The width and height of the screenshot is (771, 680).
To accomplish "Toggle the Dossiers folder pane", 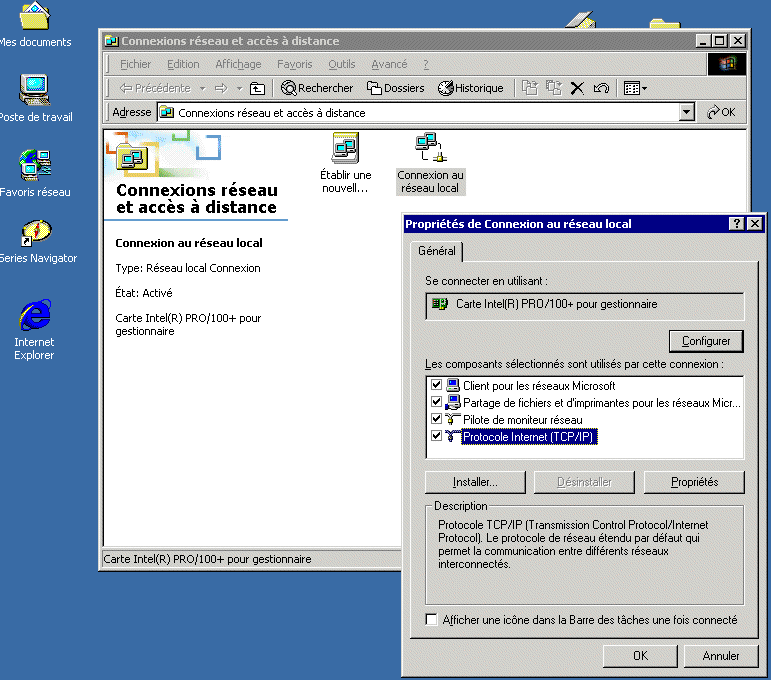I will (395, 89).
